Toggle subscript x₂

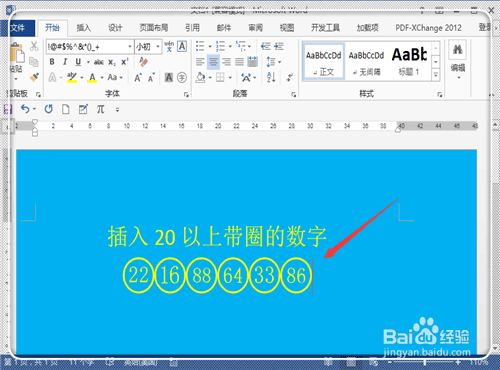click(112, 62)
